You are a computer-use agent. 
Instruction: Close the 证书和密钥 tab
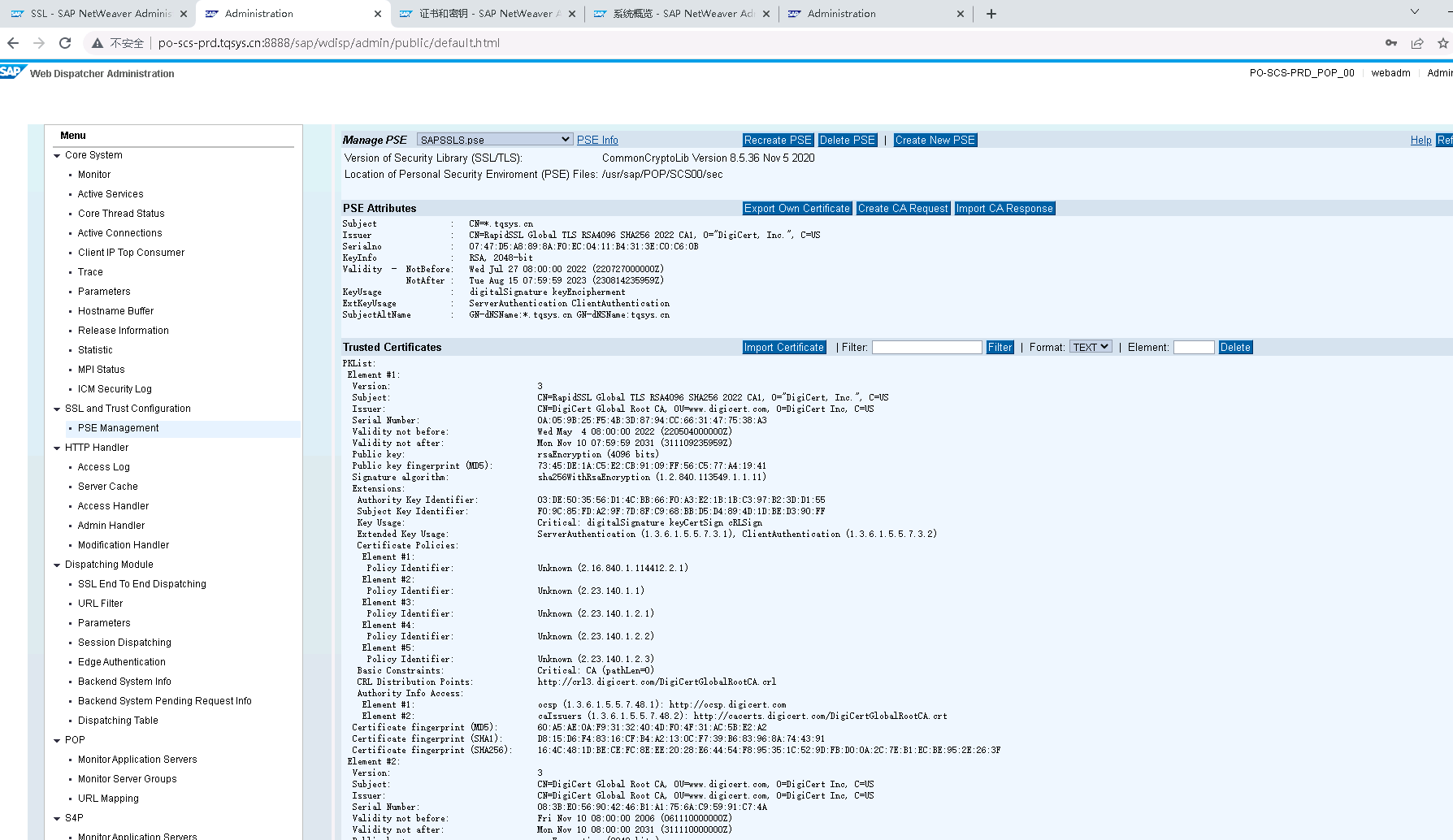(572, 14)
